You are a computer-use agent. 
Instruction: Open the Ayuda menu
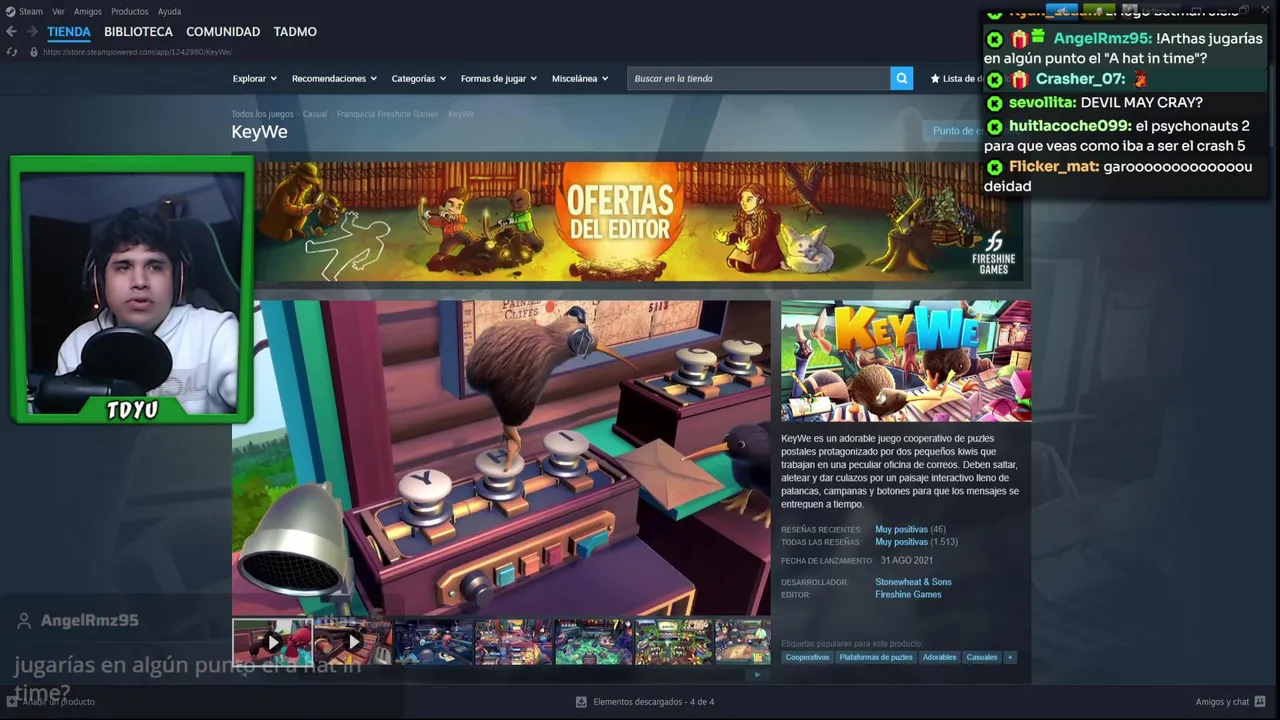point(169,12)
